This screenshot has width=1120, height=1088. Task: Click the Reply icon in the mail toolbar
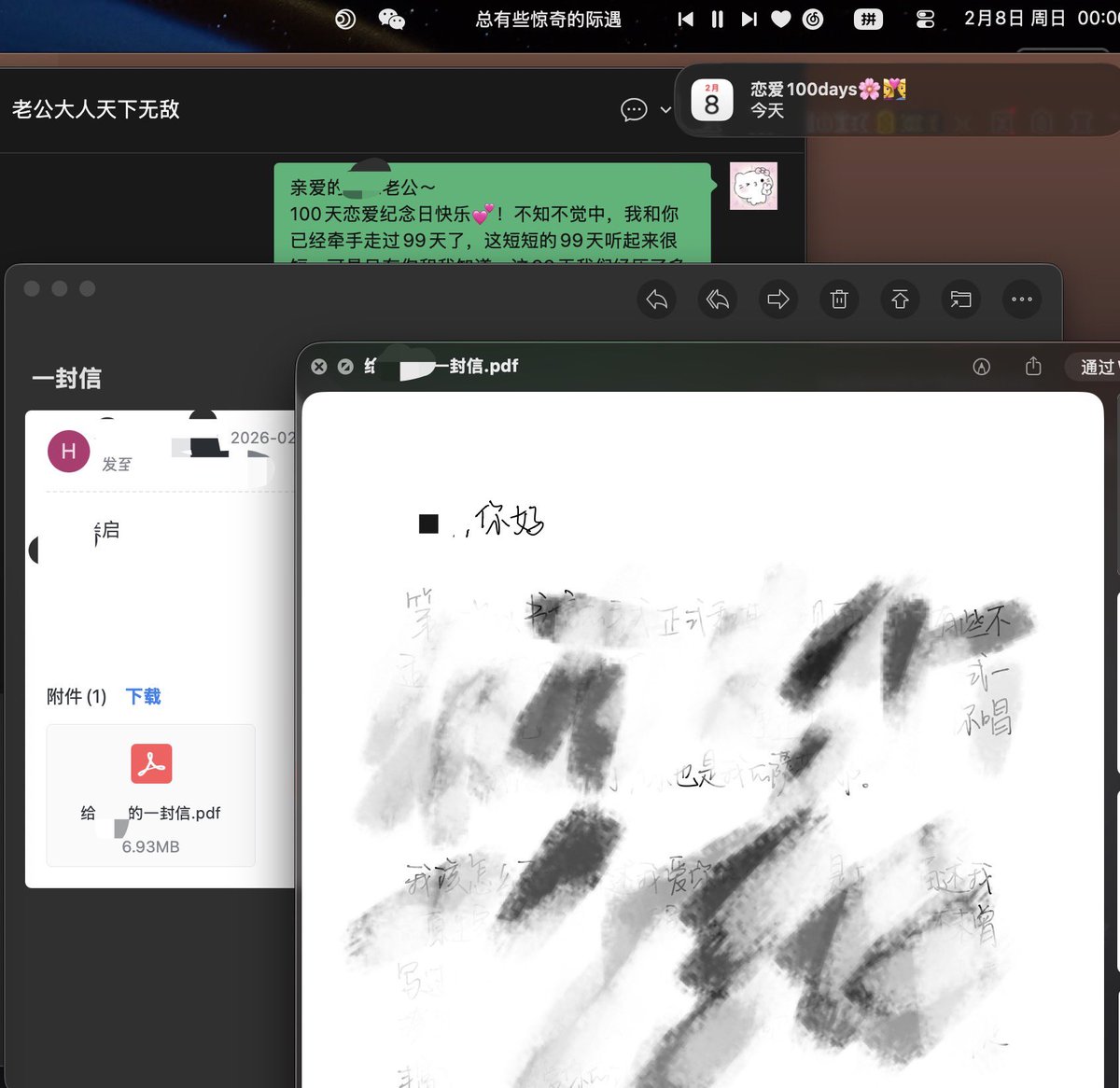[656, 300]
